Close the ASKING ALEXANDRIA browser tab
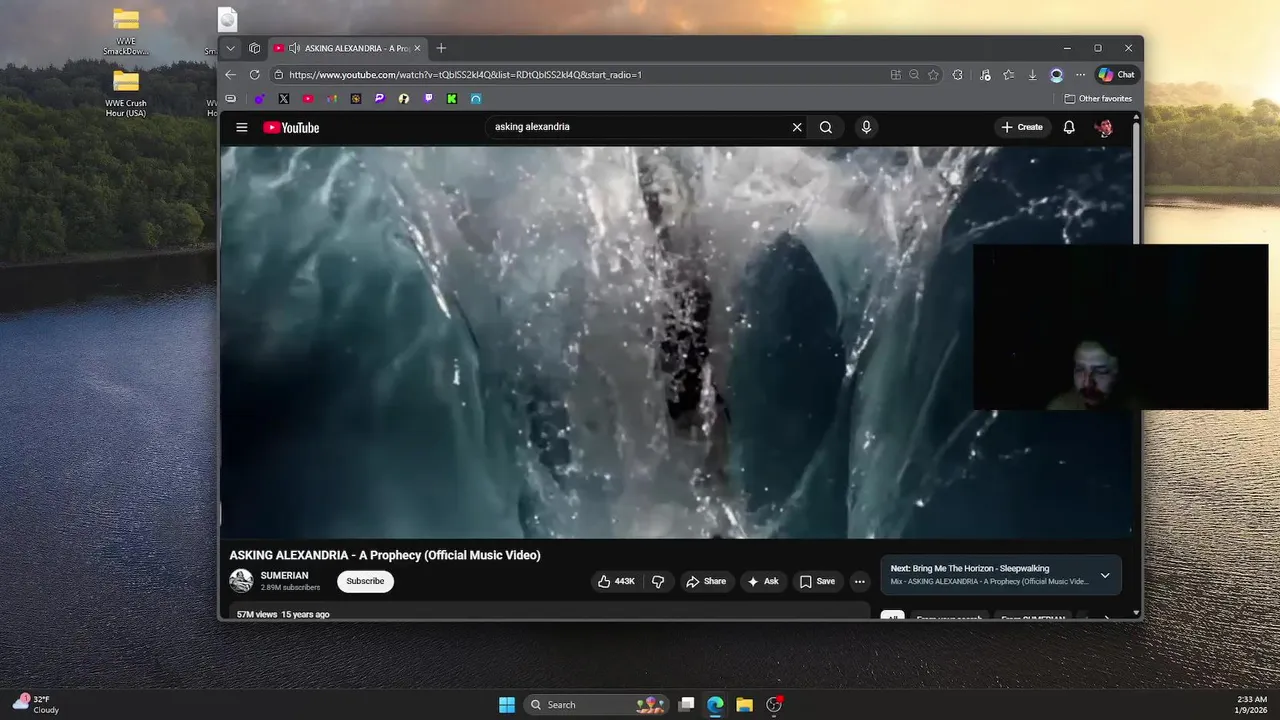 pyautogui.click(x=417, y=48)
